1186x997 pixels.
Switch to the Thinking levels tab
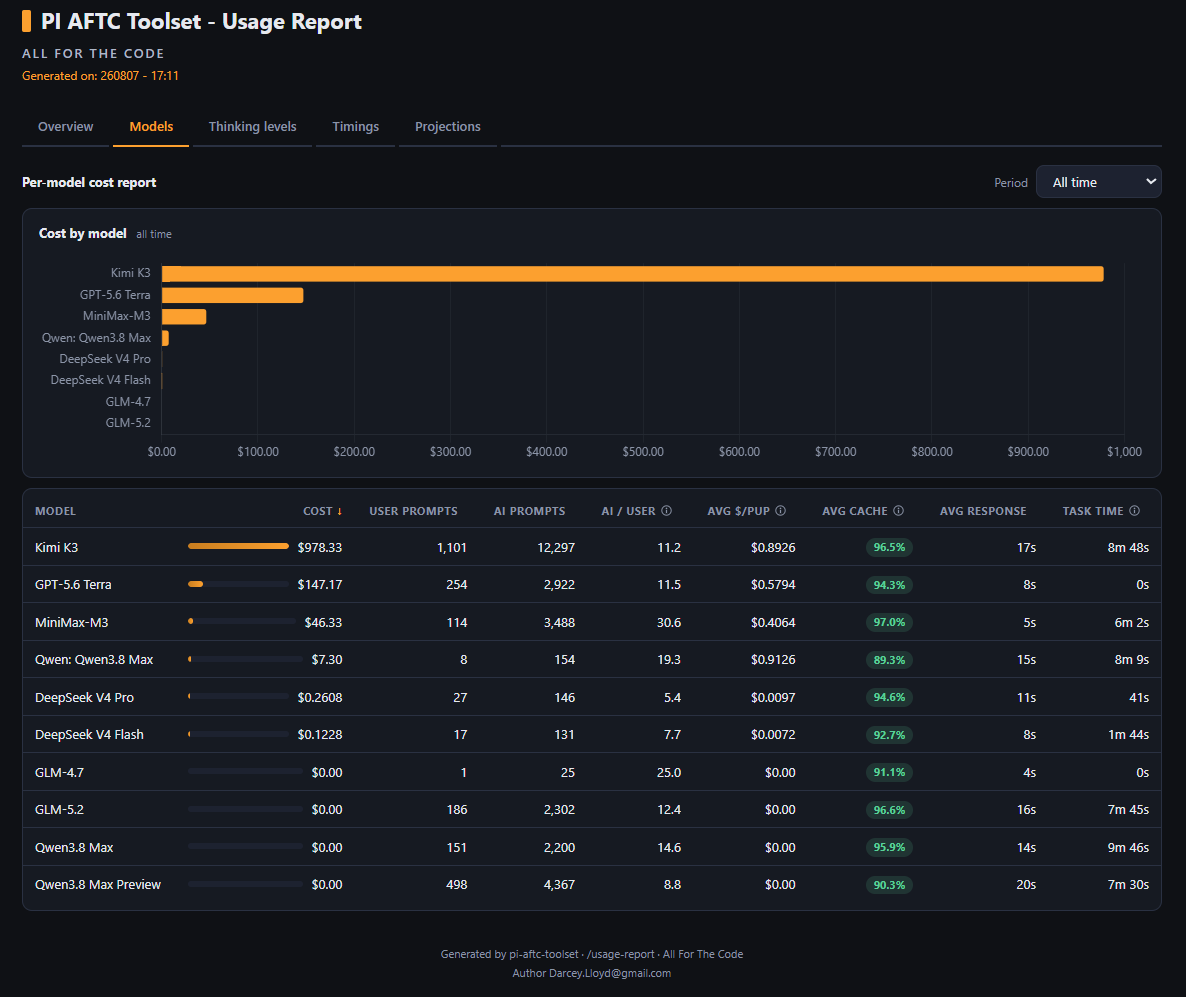[x=253, y=126]
